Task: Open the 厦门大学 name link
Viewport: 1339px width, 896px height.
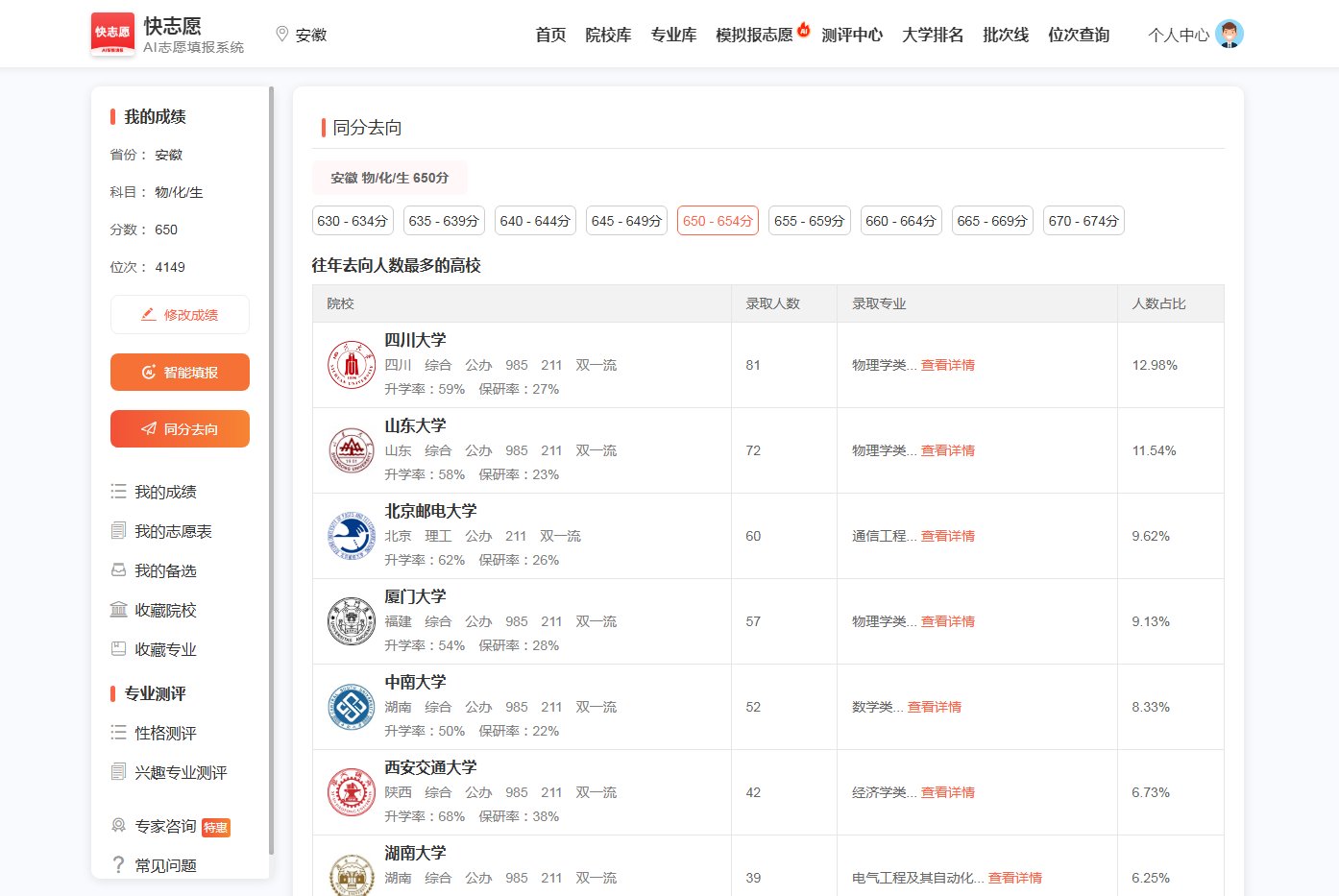Action: click(x=415, y=596)
